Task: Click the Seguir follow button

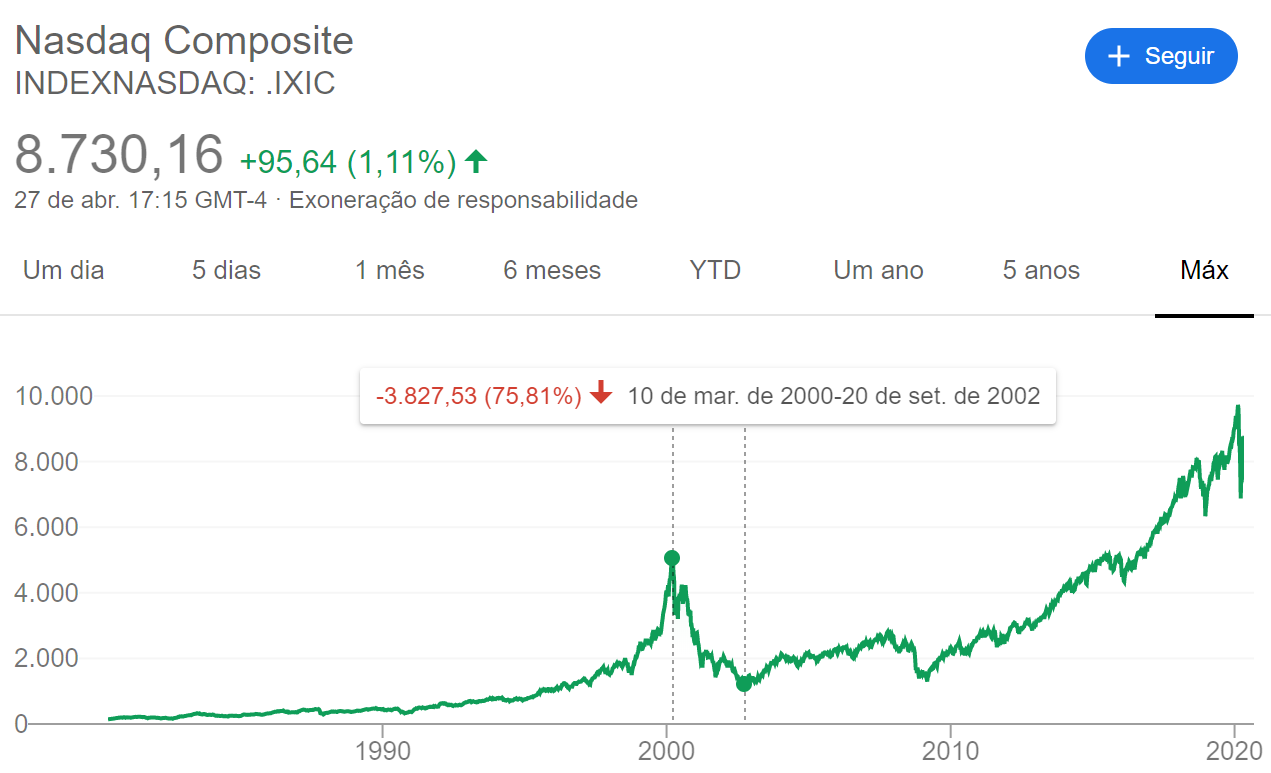Action: [1160, 56]
